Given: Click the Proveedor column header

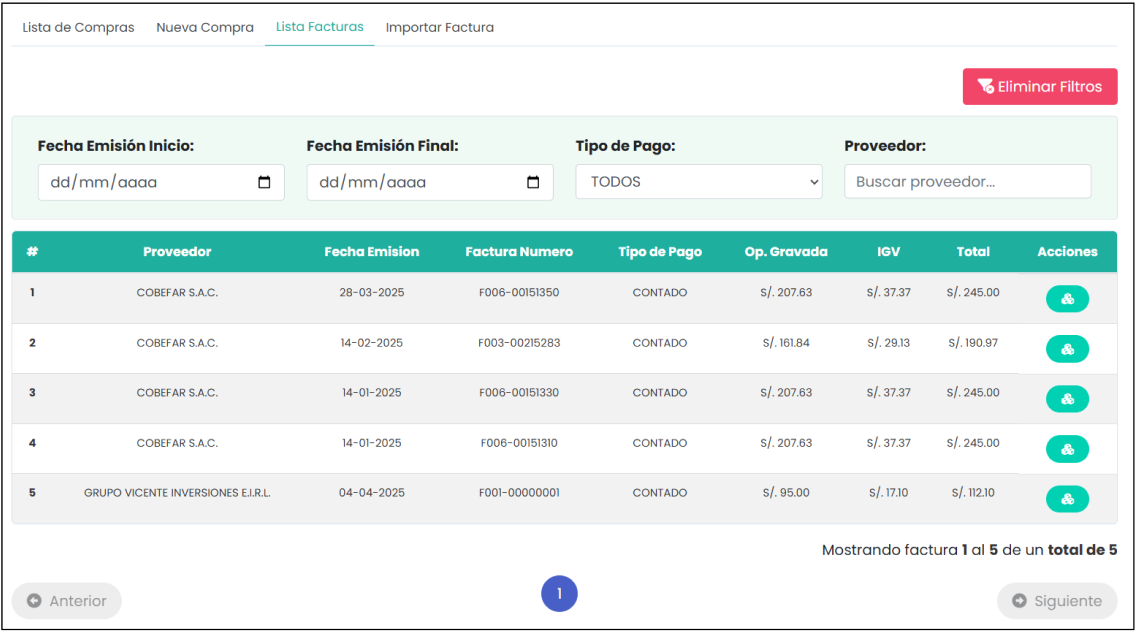Looking at the screenshot, I should pos(177,252).
